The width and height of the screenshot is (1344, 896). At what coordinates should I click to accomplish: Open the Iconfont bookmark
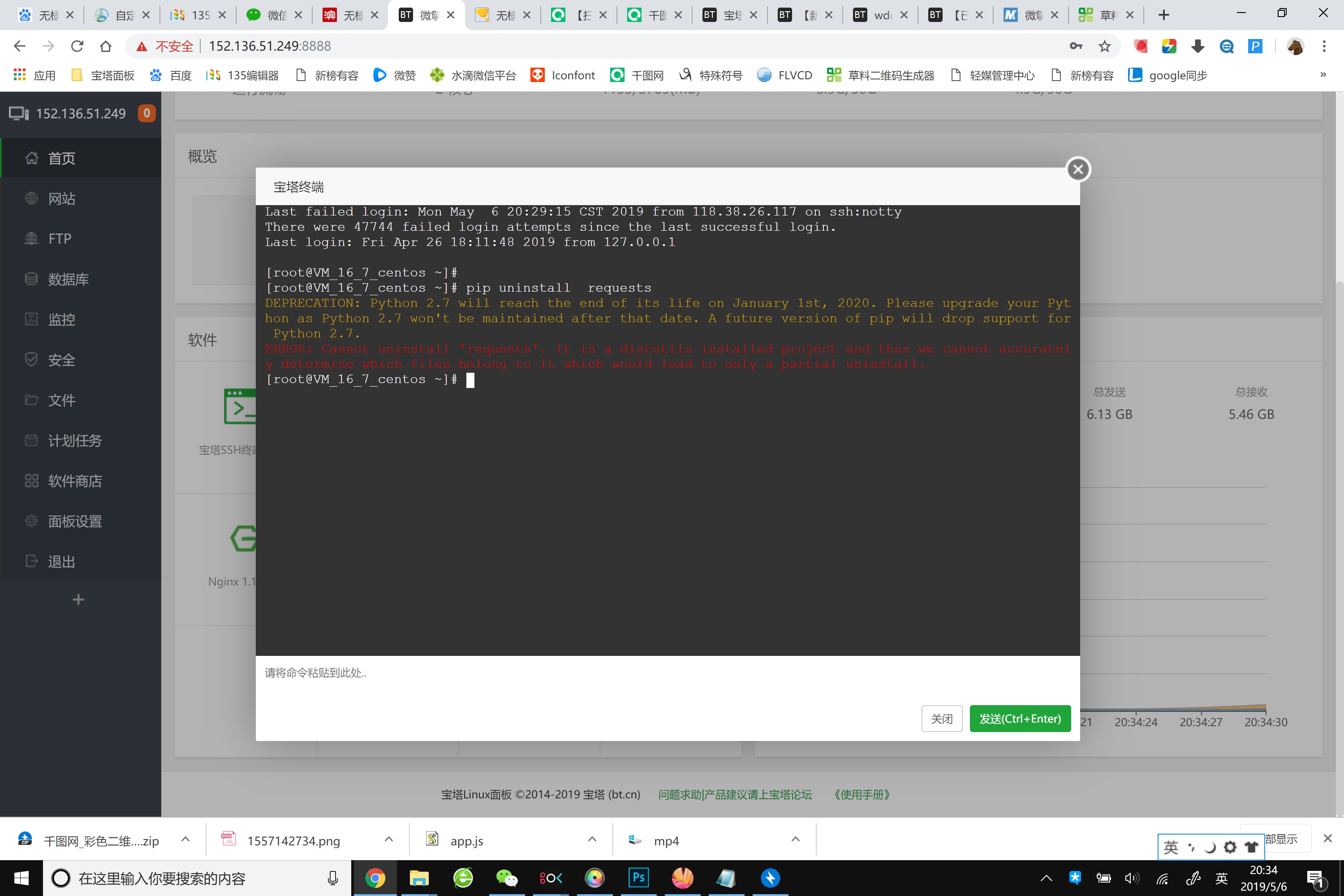[563, 75]
